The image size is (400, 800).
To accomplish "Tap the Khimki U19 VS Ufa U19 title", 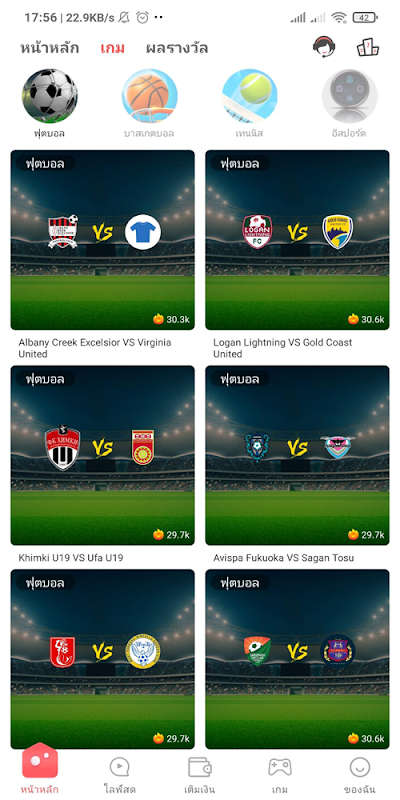I will coord(70,558).
